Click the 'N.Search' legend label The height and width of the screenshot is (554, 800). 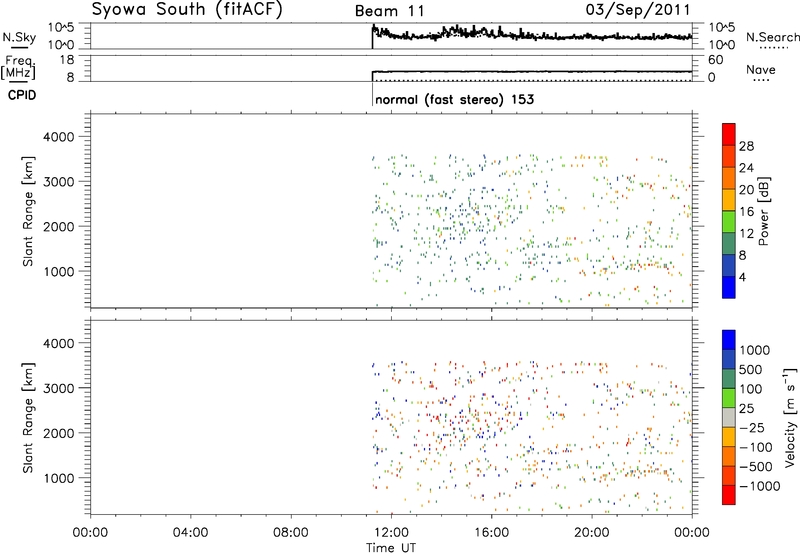click(773, 37)
